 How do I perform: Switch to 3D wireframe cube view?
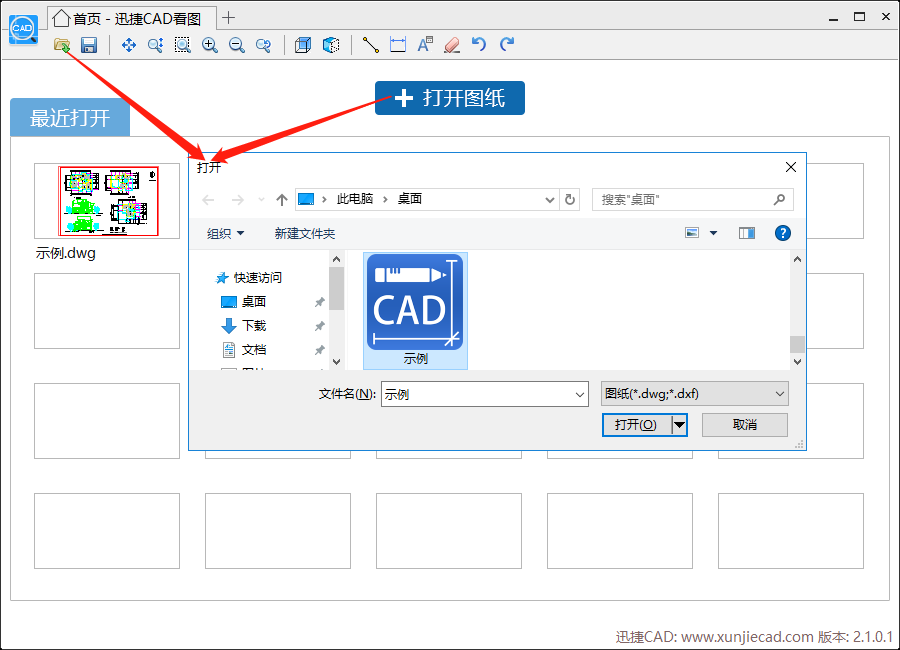click(x=303, y=45)
